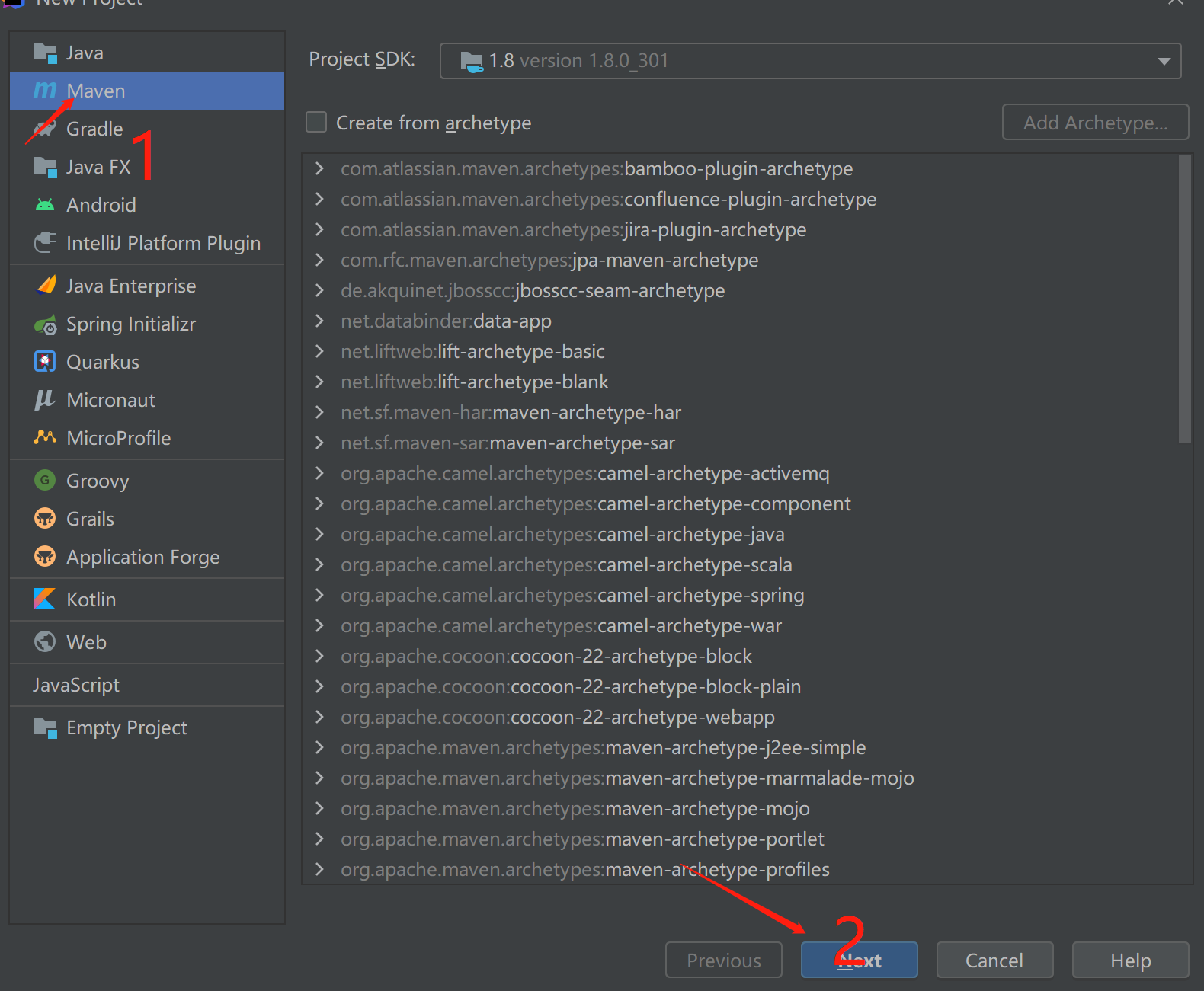This screenshot has height=991, width=1204.
Task: Choose Spring Initializr project type label
Action: pos(131,324)
